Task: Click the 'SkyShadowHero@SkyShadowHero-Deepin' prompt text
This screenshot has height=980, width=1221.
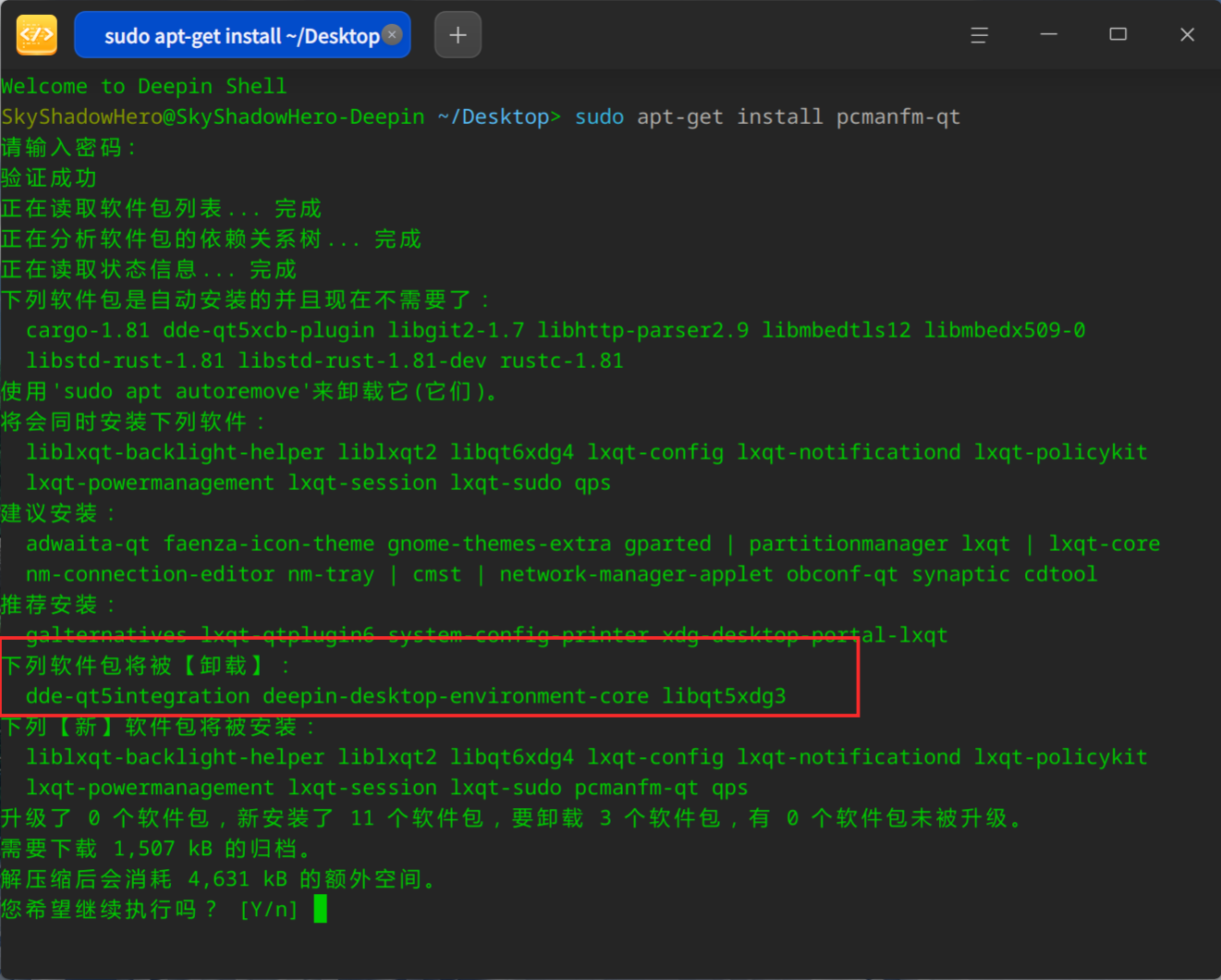Action: point(213,116)
